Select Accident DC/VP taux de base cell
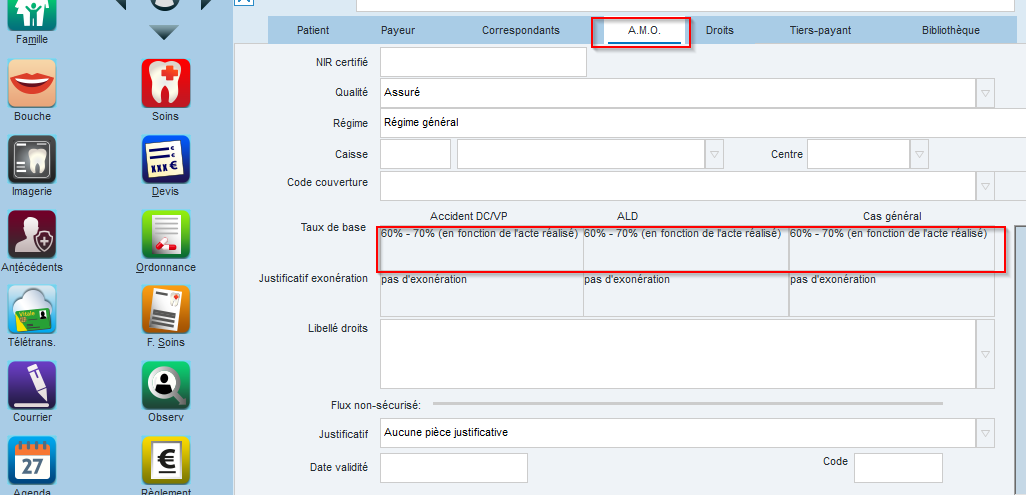The width and height of the screenshot is (1028, 500). [x=481, y=248]
